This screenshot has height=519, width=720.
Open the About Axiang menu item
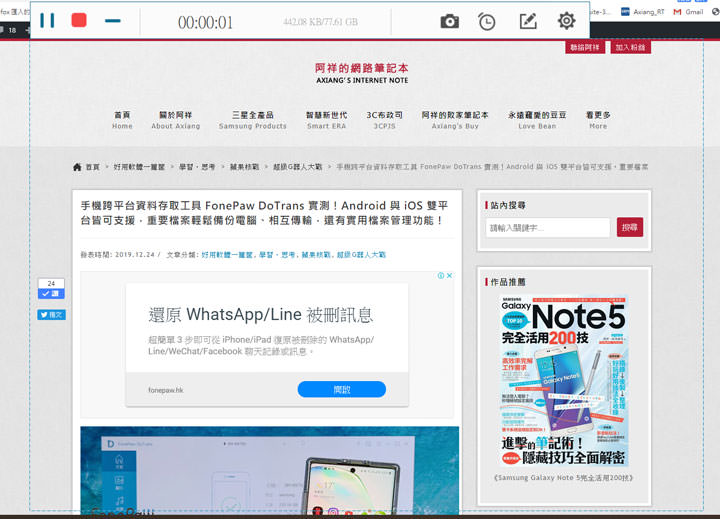tap(176, 120)
